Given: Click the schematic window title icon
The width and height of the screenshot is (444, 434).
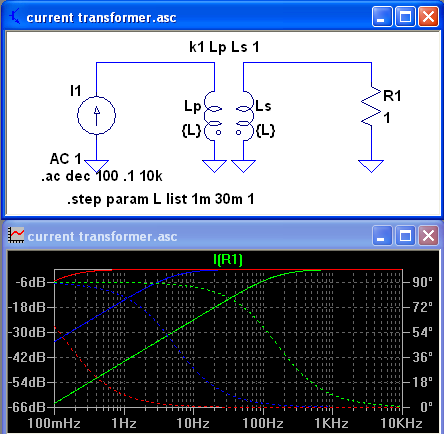Looking at the screenshot, I should click(15, 17).
